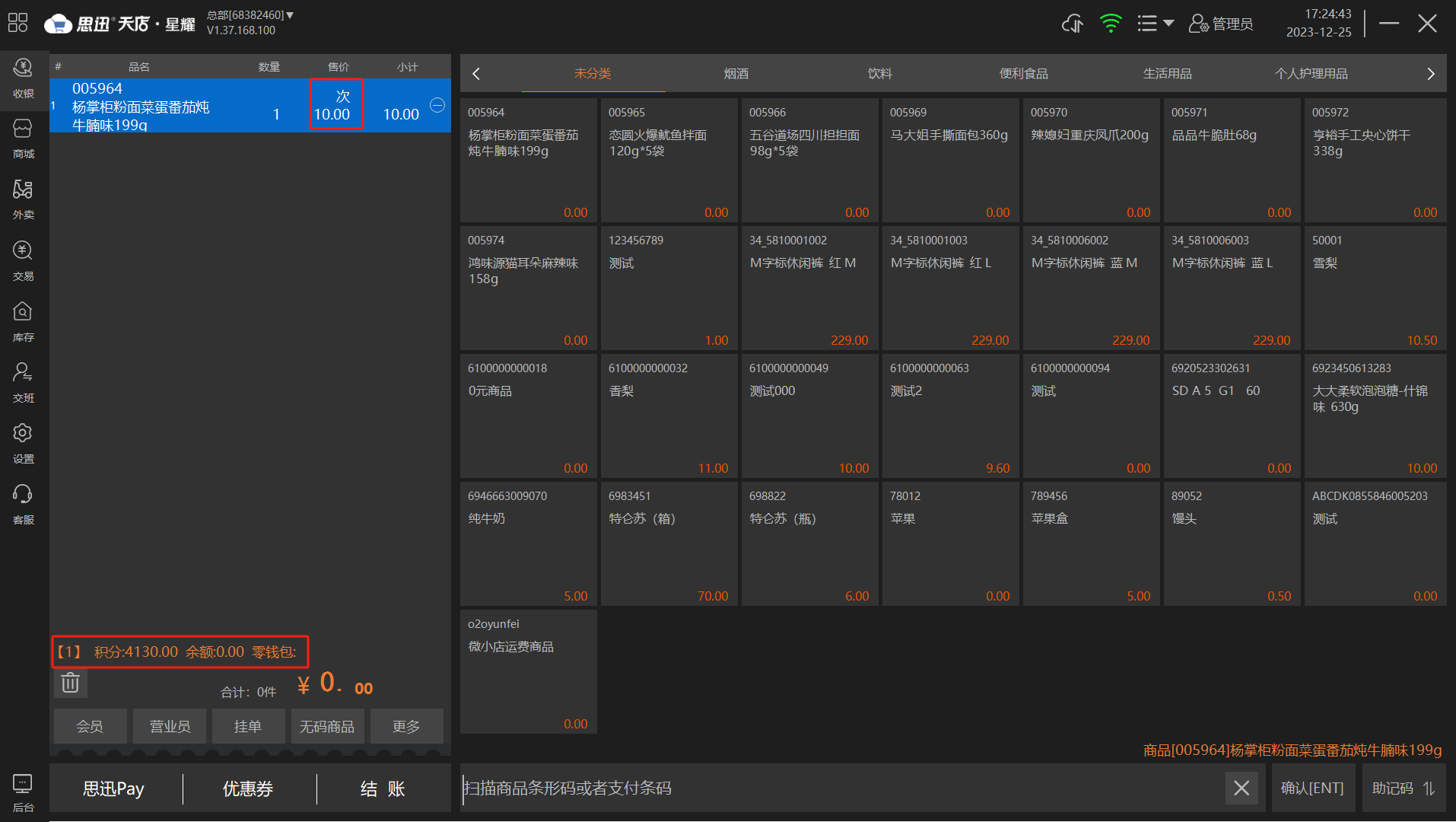The image size is (1456, 822).
Task: Click the green Wi-Fi status icon
Action: [x=1111, y=24]
